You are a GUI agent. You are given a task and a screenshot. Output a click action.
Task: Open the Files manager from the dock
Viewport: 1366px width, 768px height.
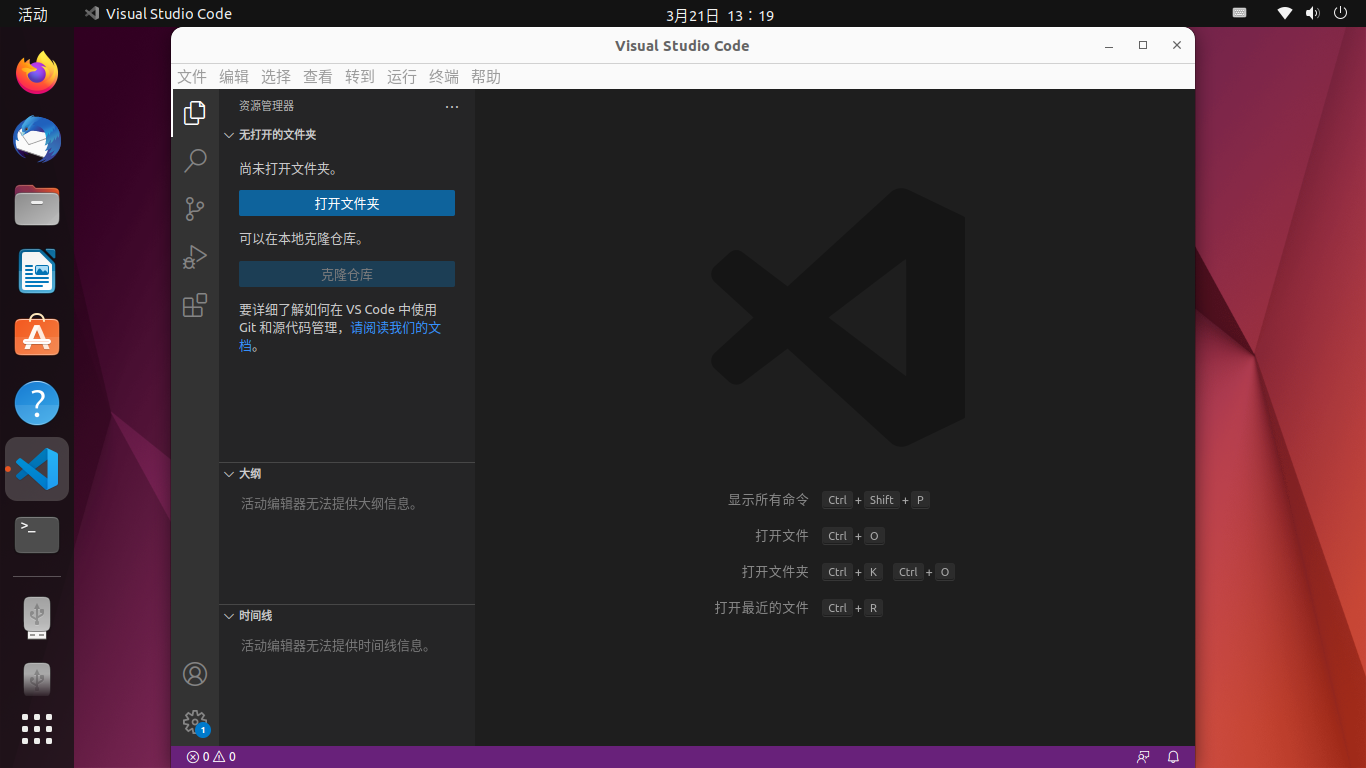click(x=37, y=205)
